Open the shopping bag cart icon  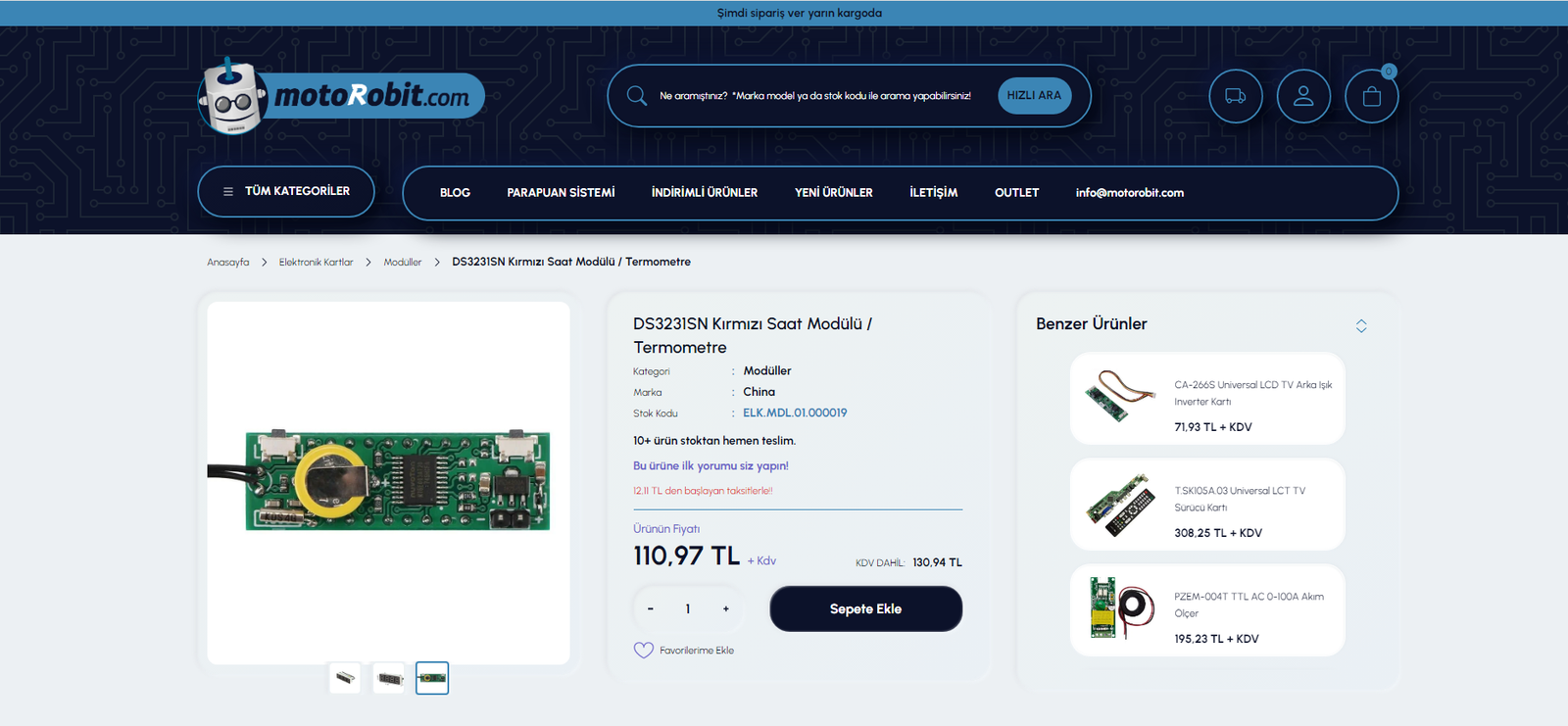(x=1372, y=96)
